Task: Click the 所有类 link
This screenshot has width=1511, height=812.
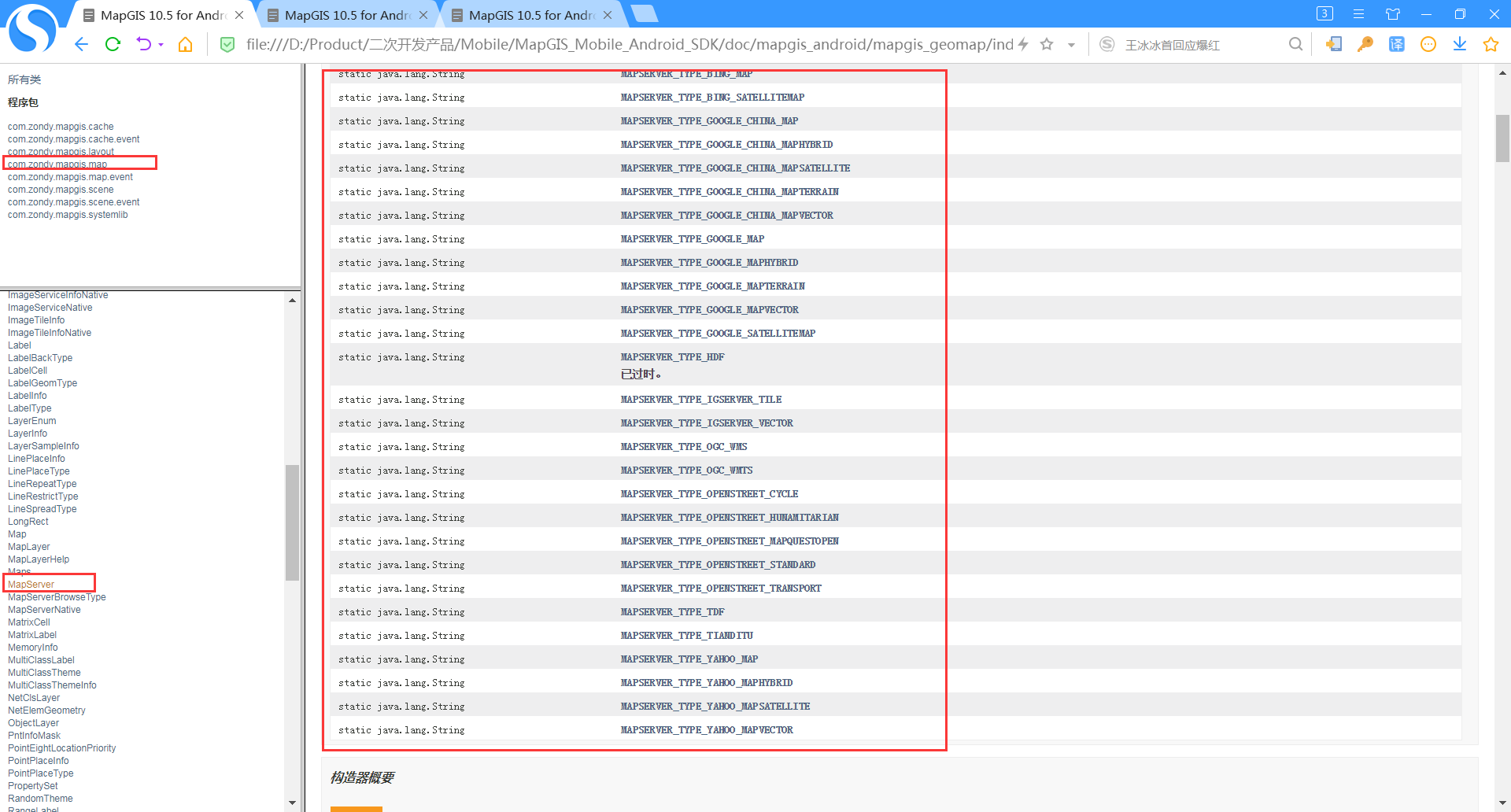Action: pos(24,79)
